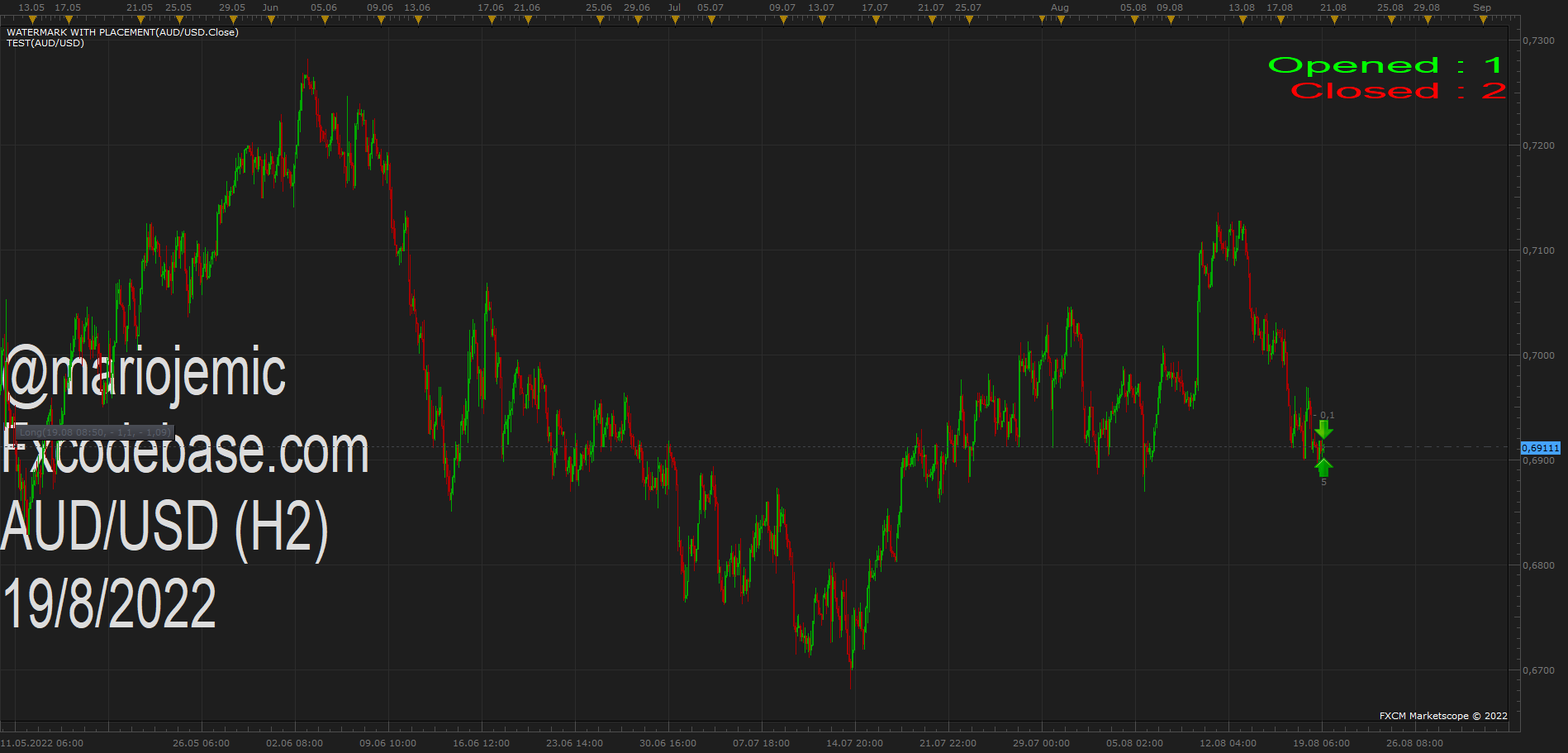Click the 23.06 14:00 time axis label

[x=574, y=743]
